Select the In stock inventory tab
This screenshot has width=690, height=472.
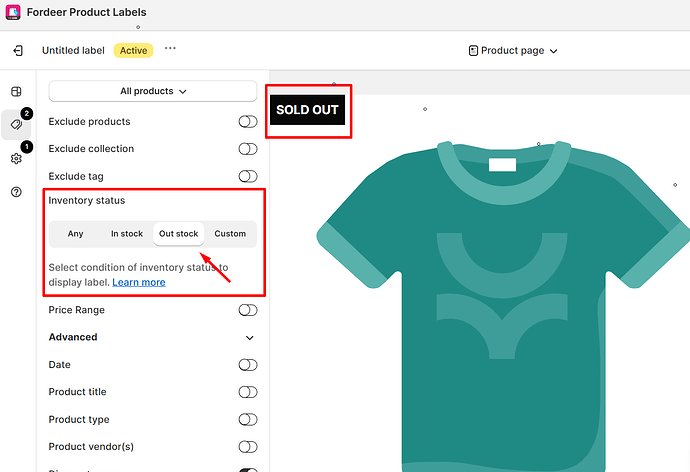pyautogui.click(x=127, y=234)
